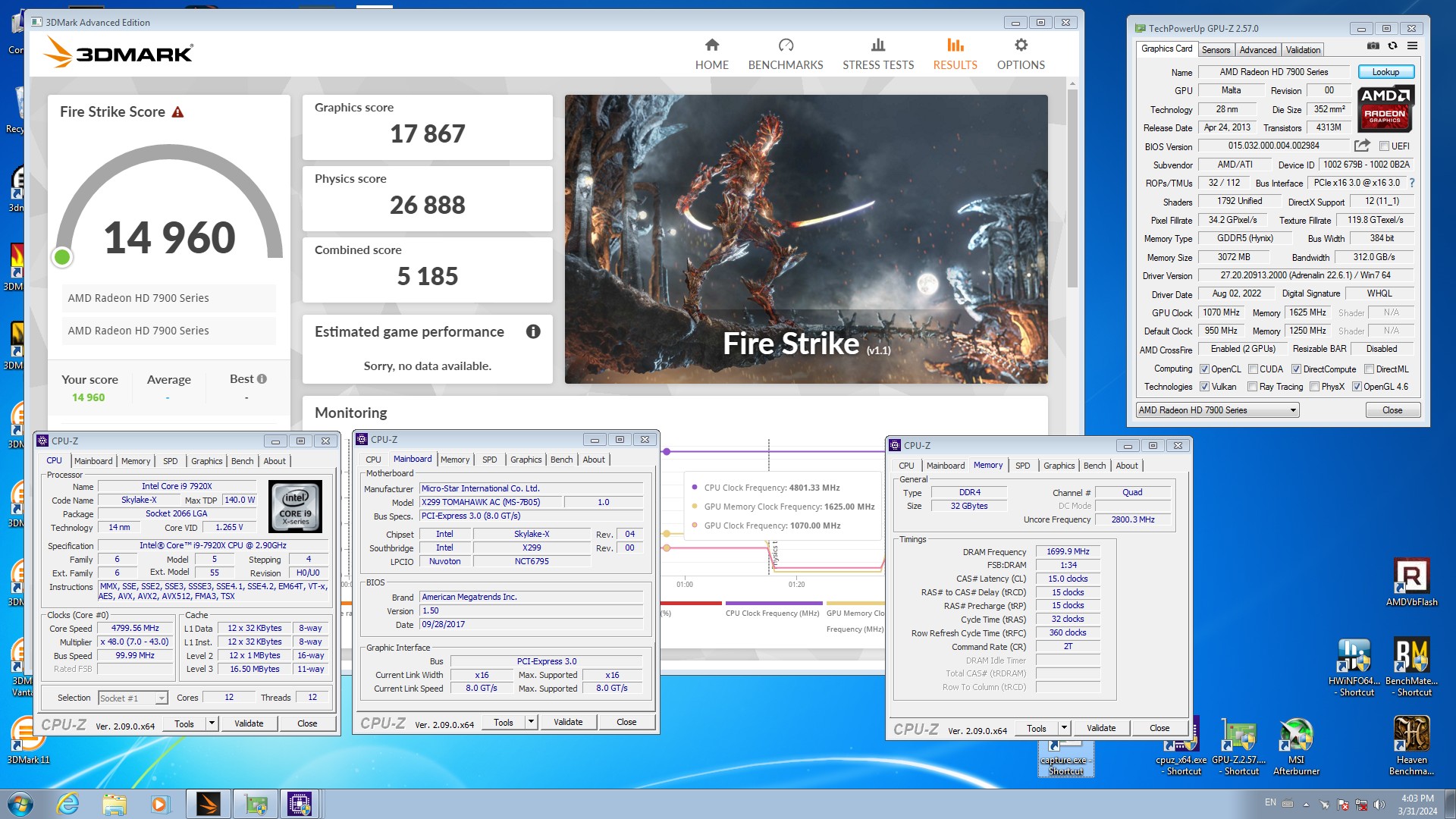Toggle the OpenCL checkbox in GPU-Z
Image resolution: width=1456 pixels, height=819 pixels.
coord(1204,369)
